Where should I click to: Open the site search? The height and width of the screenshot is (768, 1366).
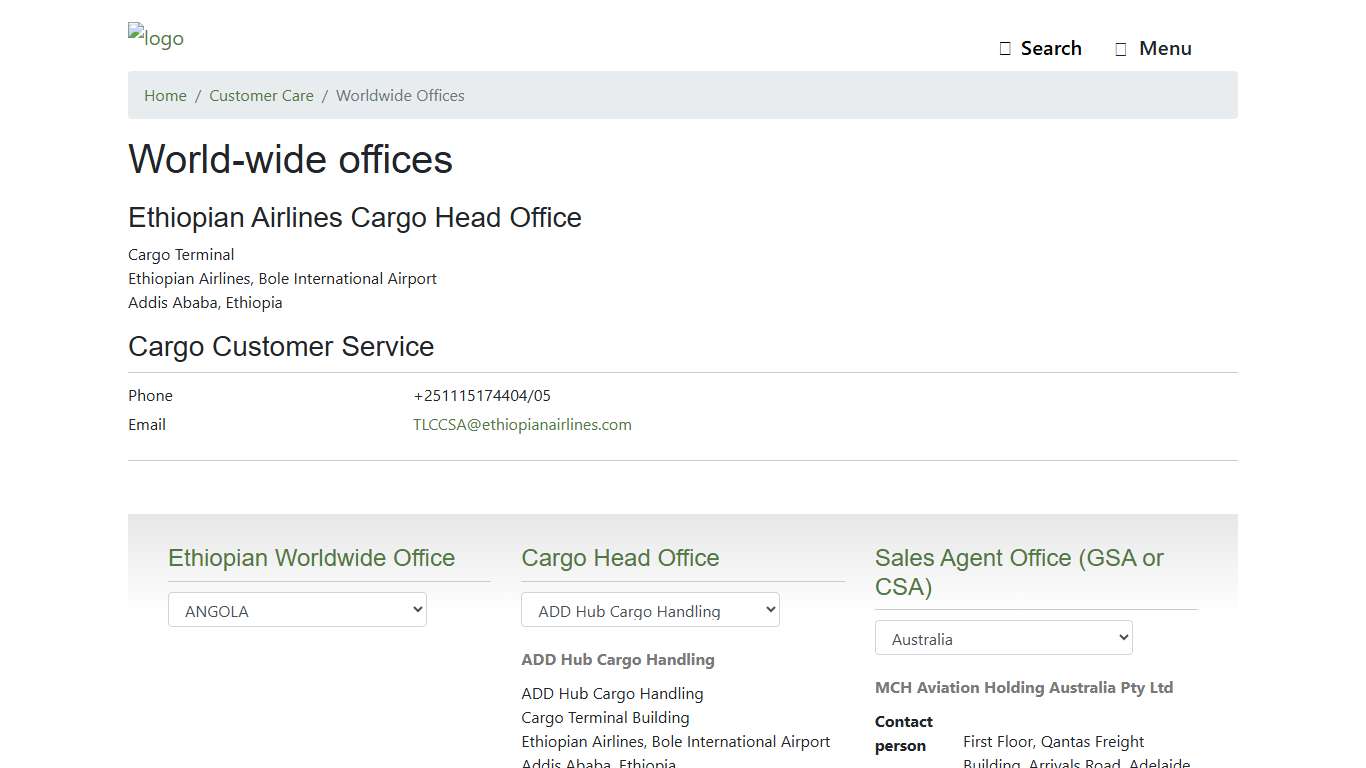tap(1040, 47)
